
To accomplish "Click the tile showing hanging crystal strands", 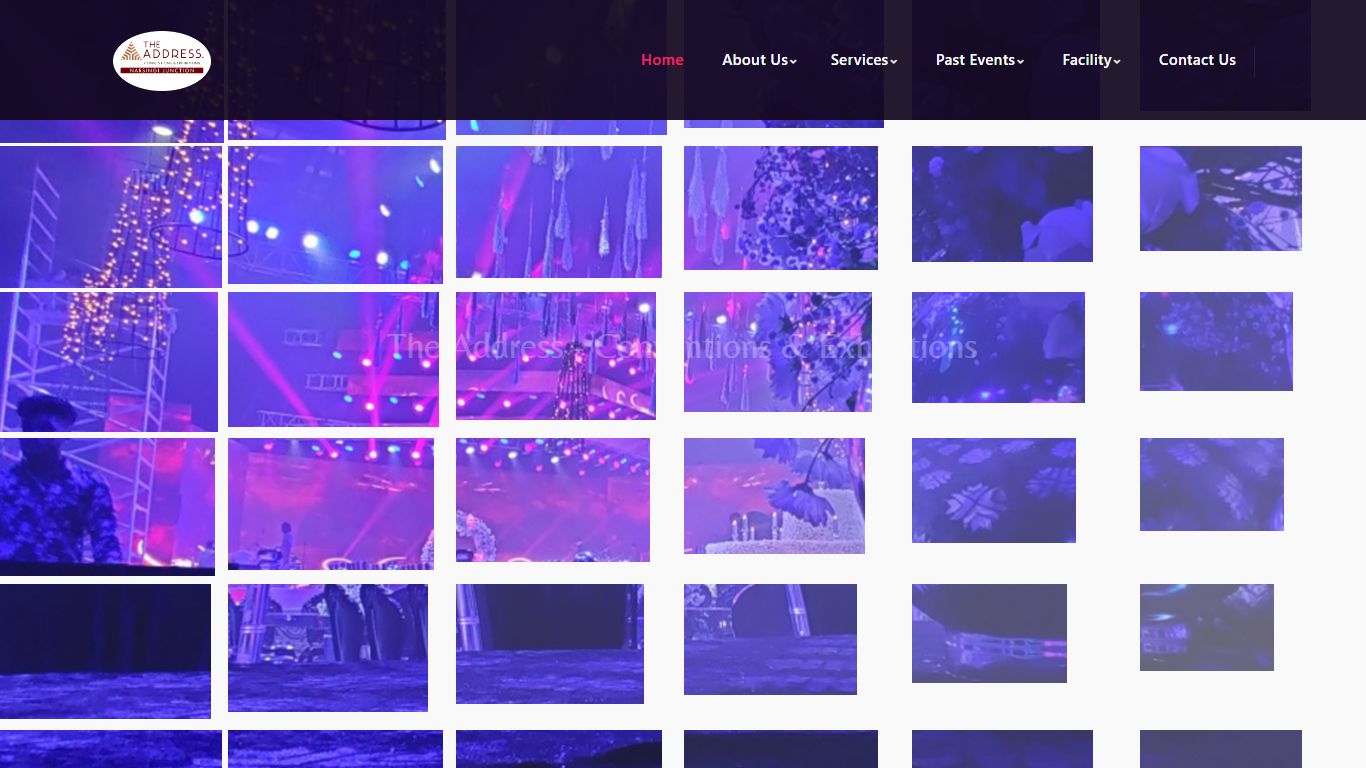I will pyautogui.click(x=559, y=212).
